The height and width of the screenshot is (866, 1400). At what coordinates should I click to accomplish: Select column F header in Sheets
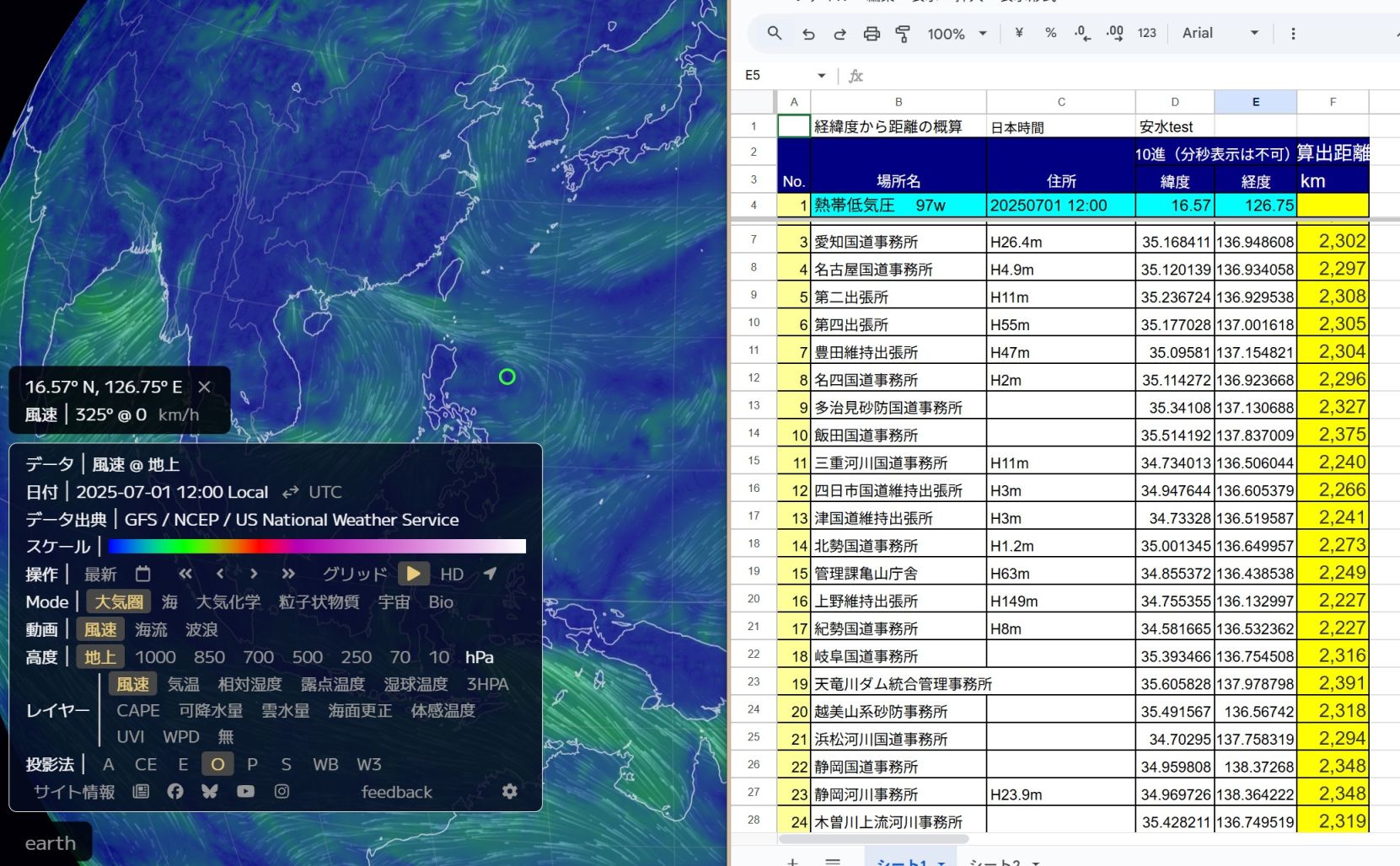click(1333, 102)
